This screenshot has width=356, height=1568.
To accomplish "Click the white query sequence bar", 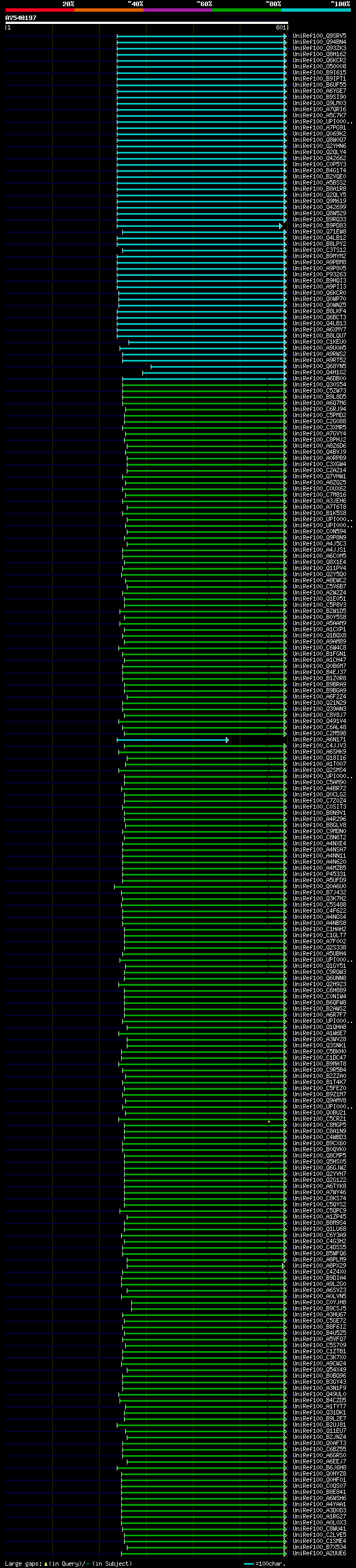I will (147, 23).
